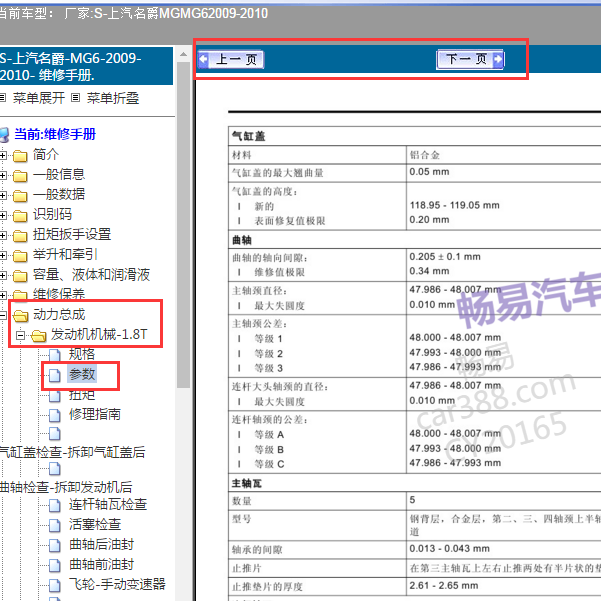Open the 简介 tree entry
The width and height of the screenshot is (601, 601).
point(46,154)
